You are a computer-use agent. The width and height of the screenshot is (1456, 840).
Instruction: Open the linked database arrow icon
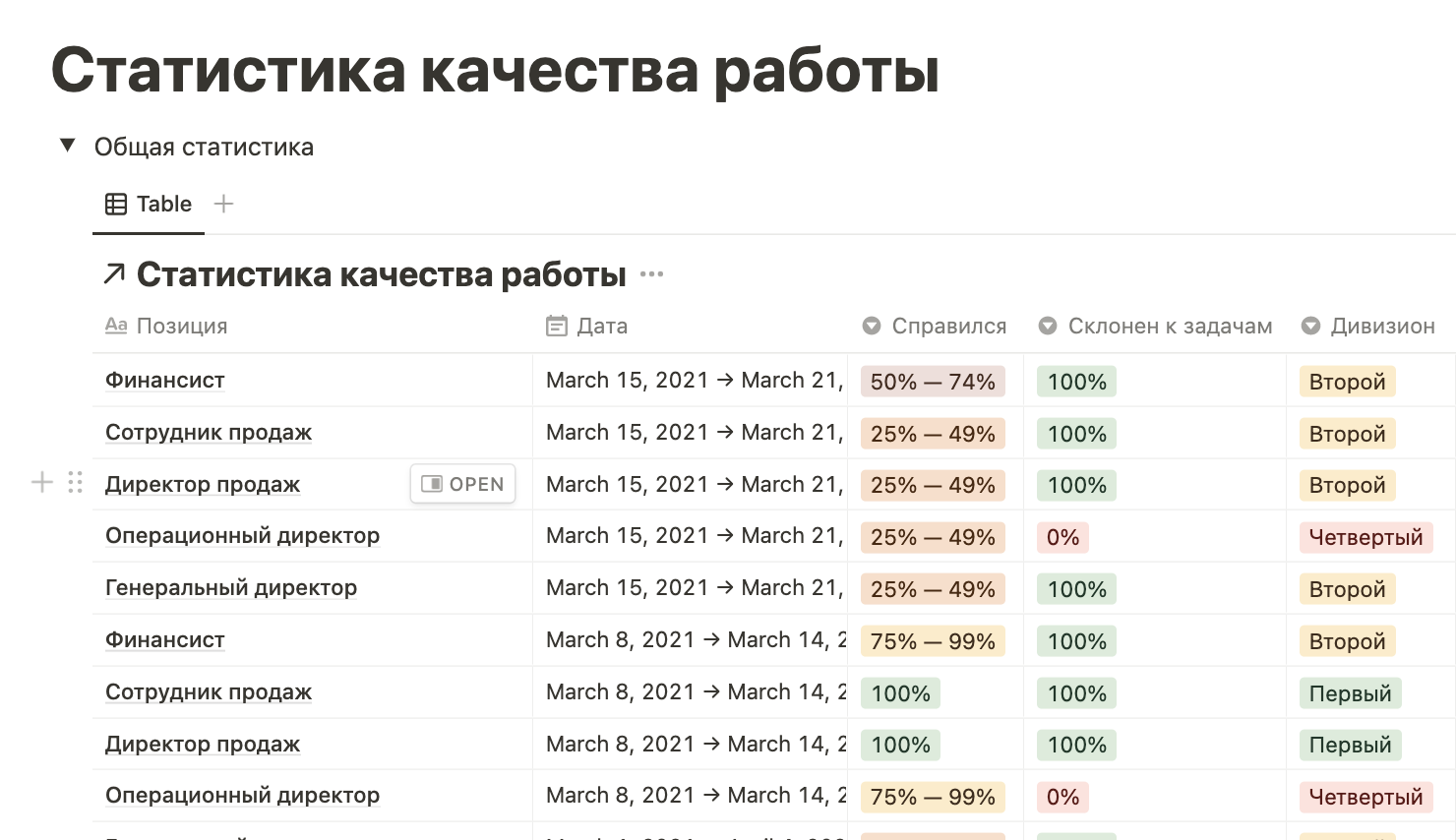(x=114, y=274)
